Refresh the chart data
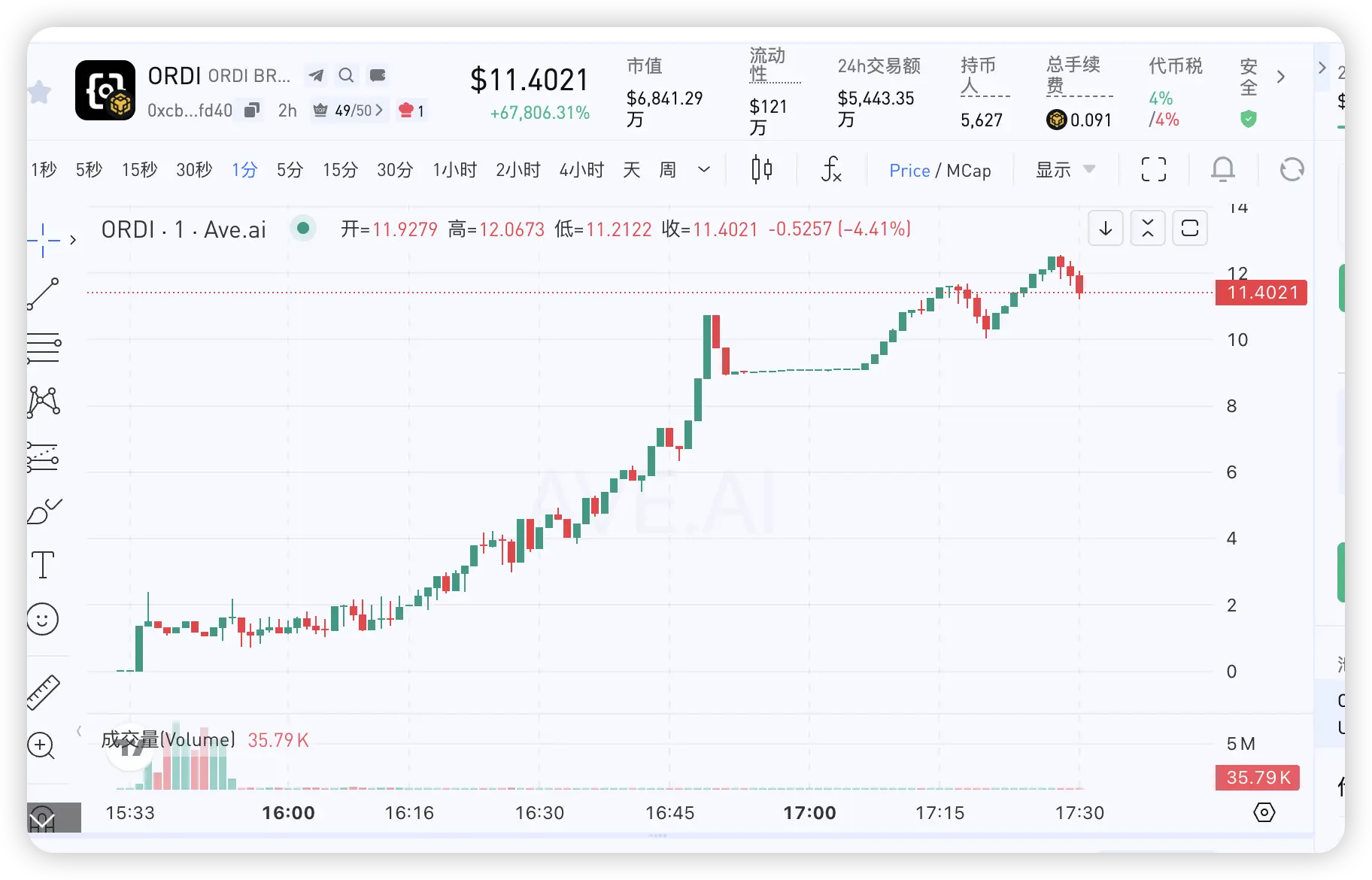This screenshot has width=1372, height=880. [1292, 169]
